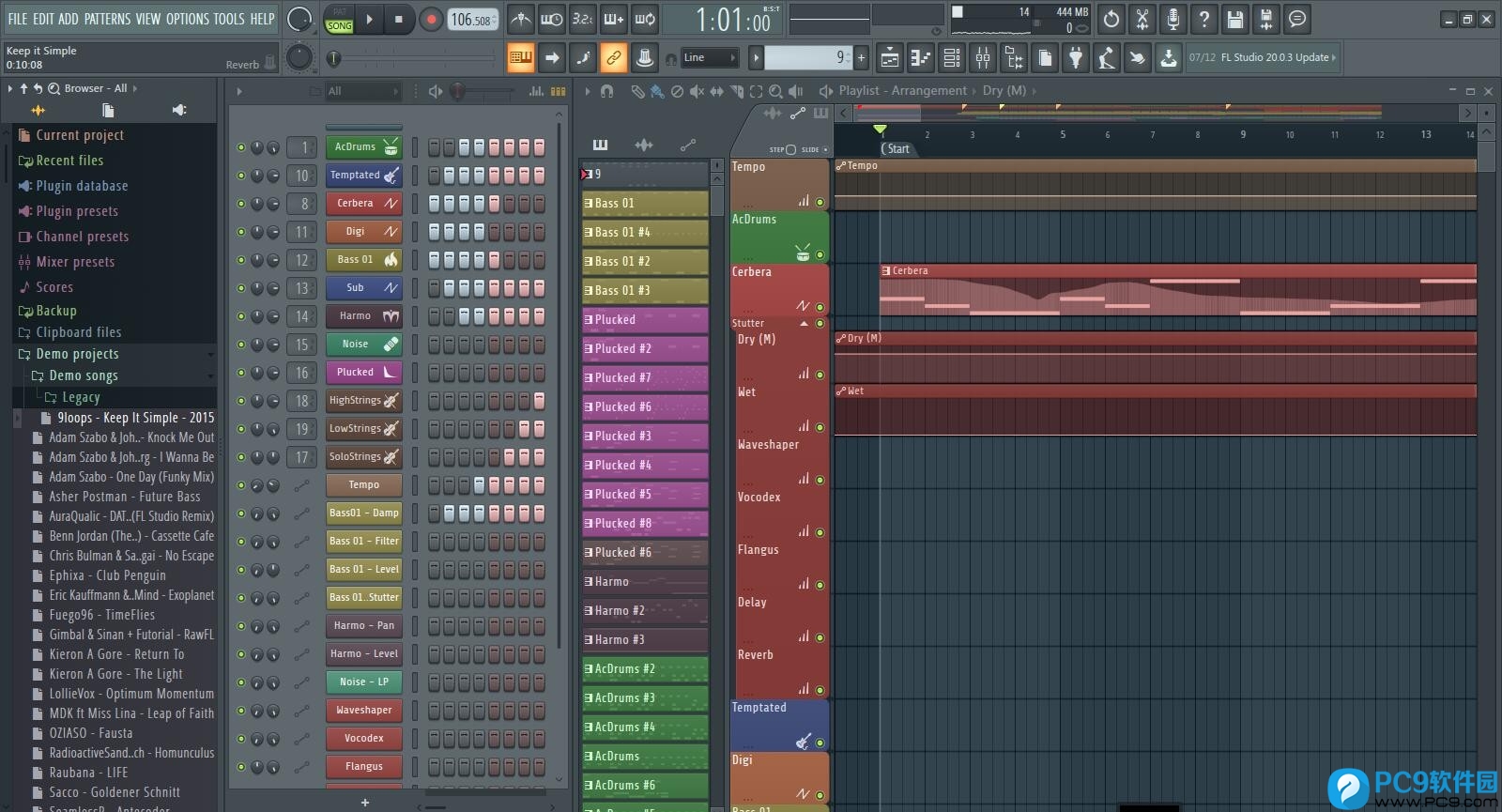Click the Play transport button
1502x812 pixels.
tap(369, 19)
